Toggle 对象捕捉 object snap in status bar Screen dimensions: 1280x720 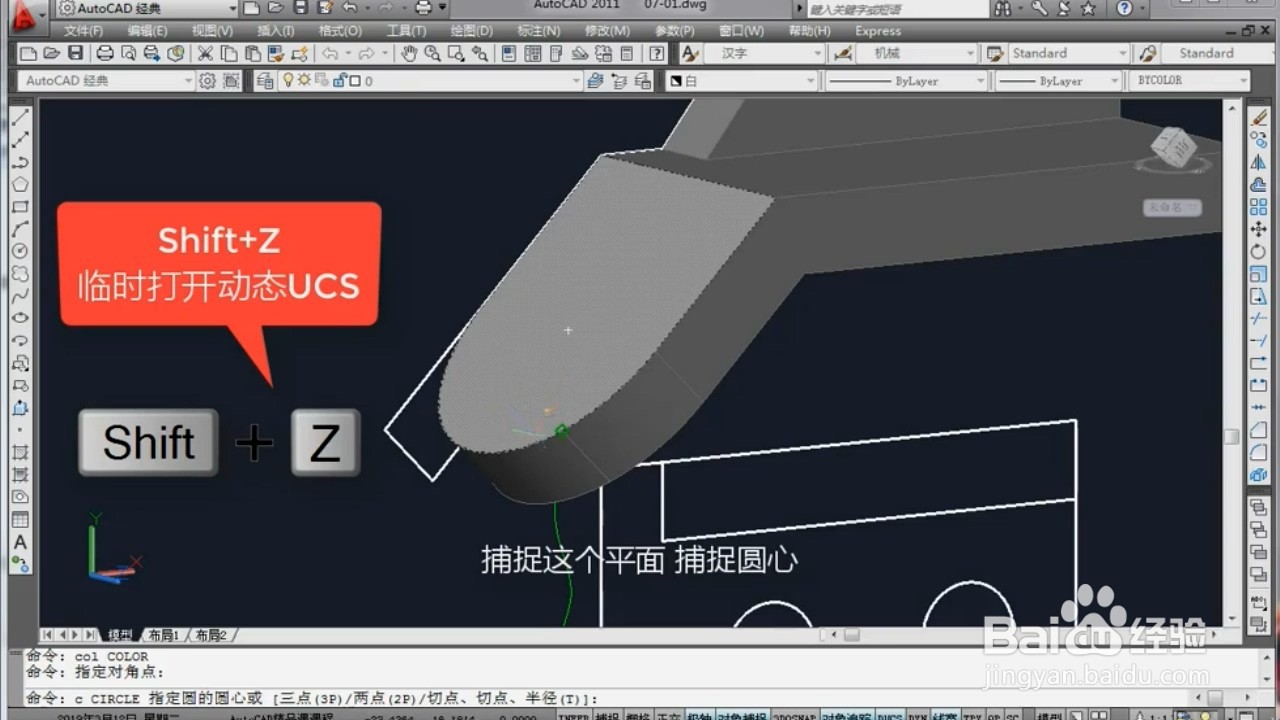coord(741,715)
